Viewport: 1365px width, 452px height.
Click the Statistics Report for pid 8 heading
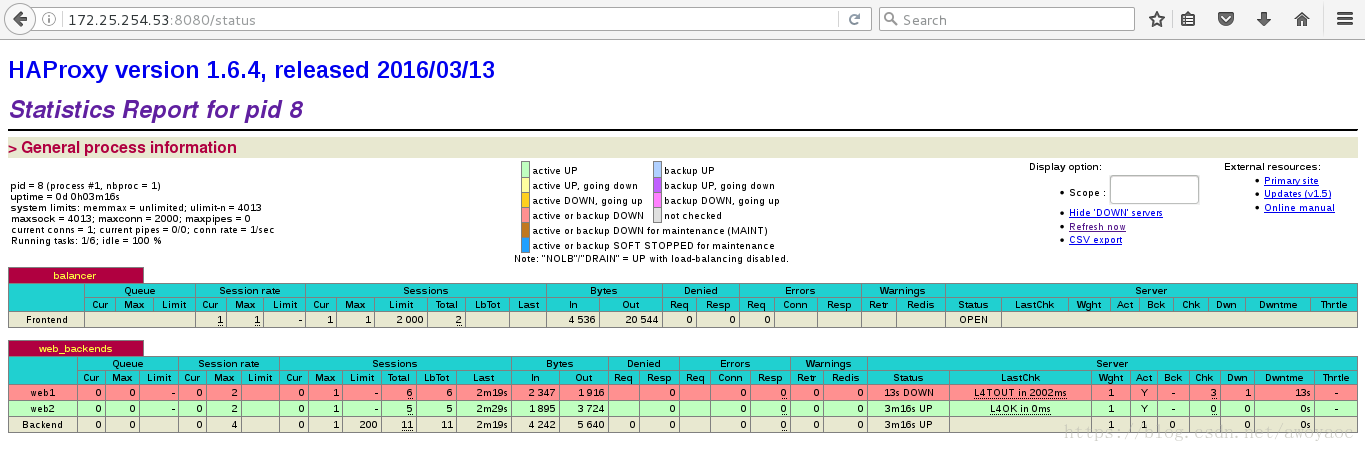[155, 110]
